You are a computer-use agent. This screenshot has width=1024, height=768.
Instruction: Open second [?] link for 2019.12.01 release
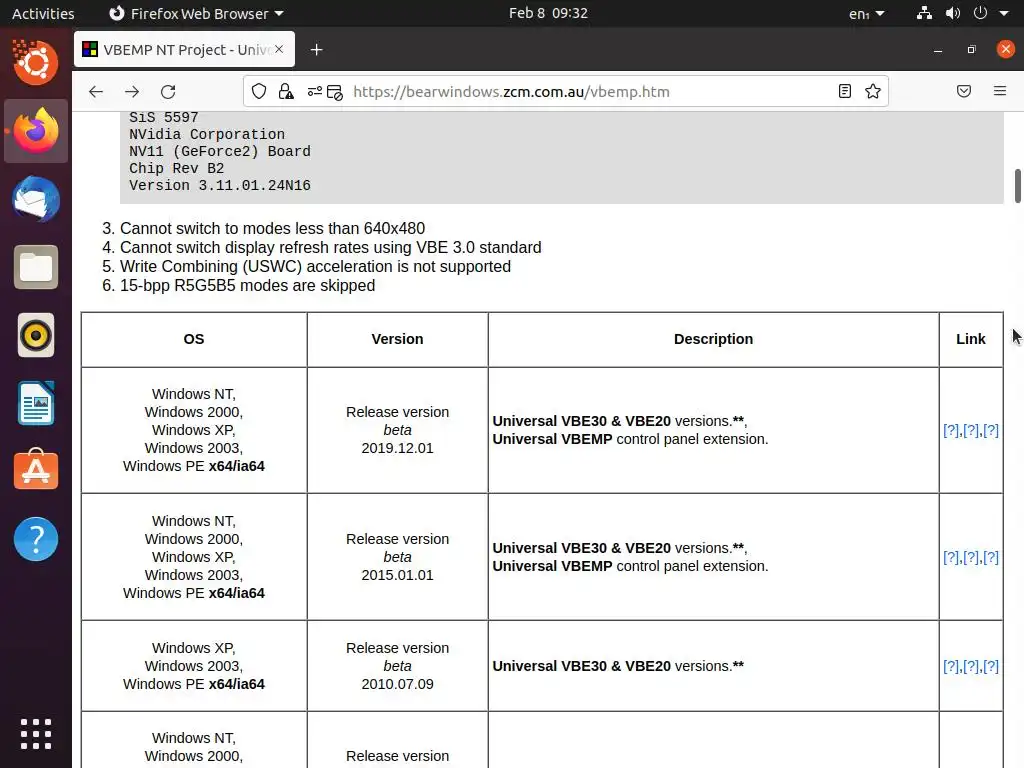[x=971, y=430]
